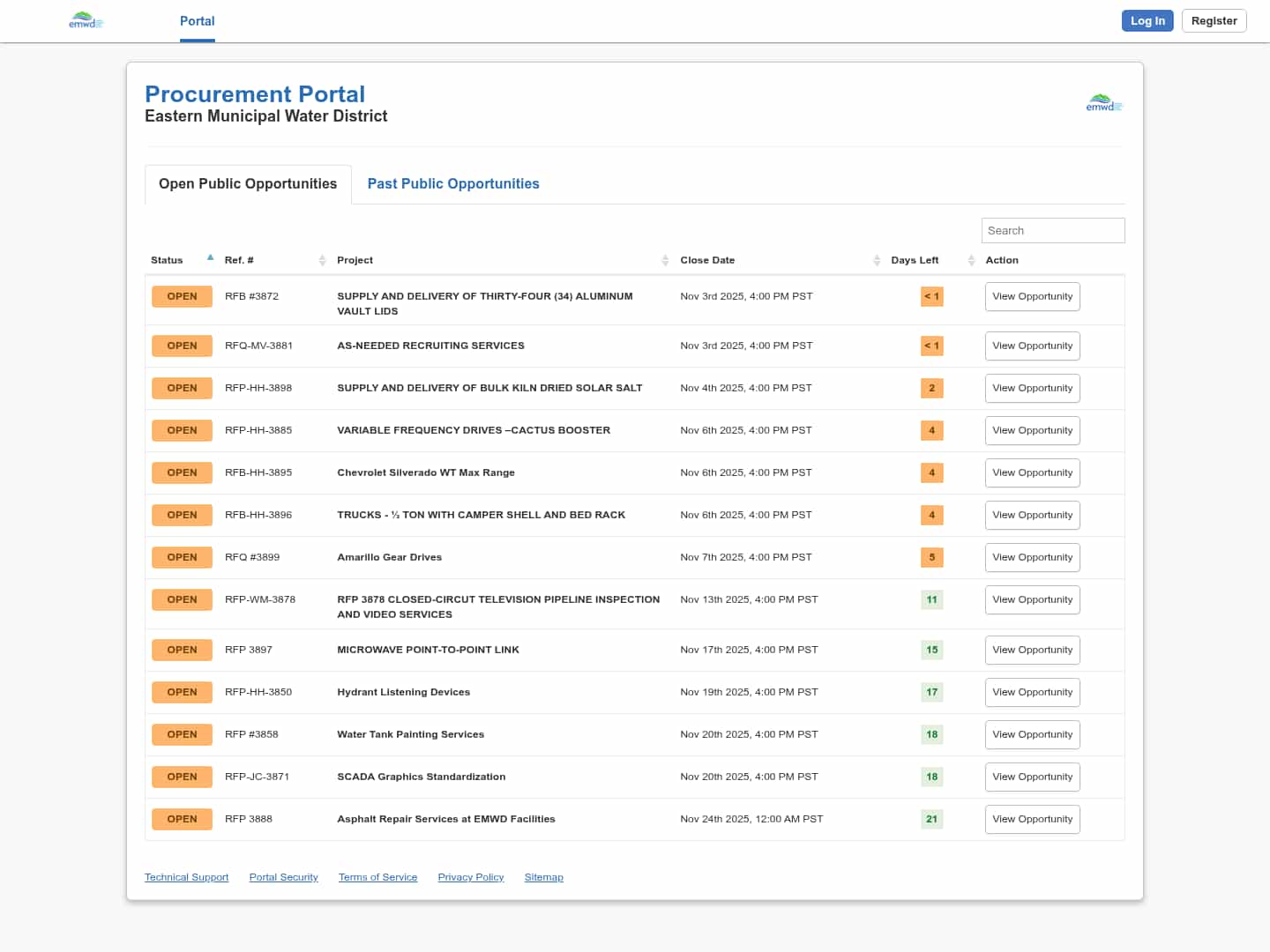This screenshot has height=952, width=1270.
Task: Sort by Days Left column arrows
Action: [971, 260]
